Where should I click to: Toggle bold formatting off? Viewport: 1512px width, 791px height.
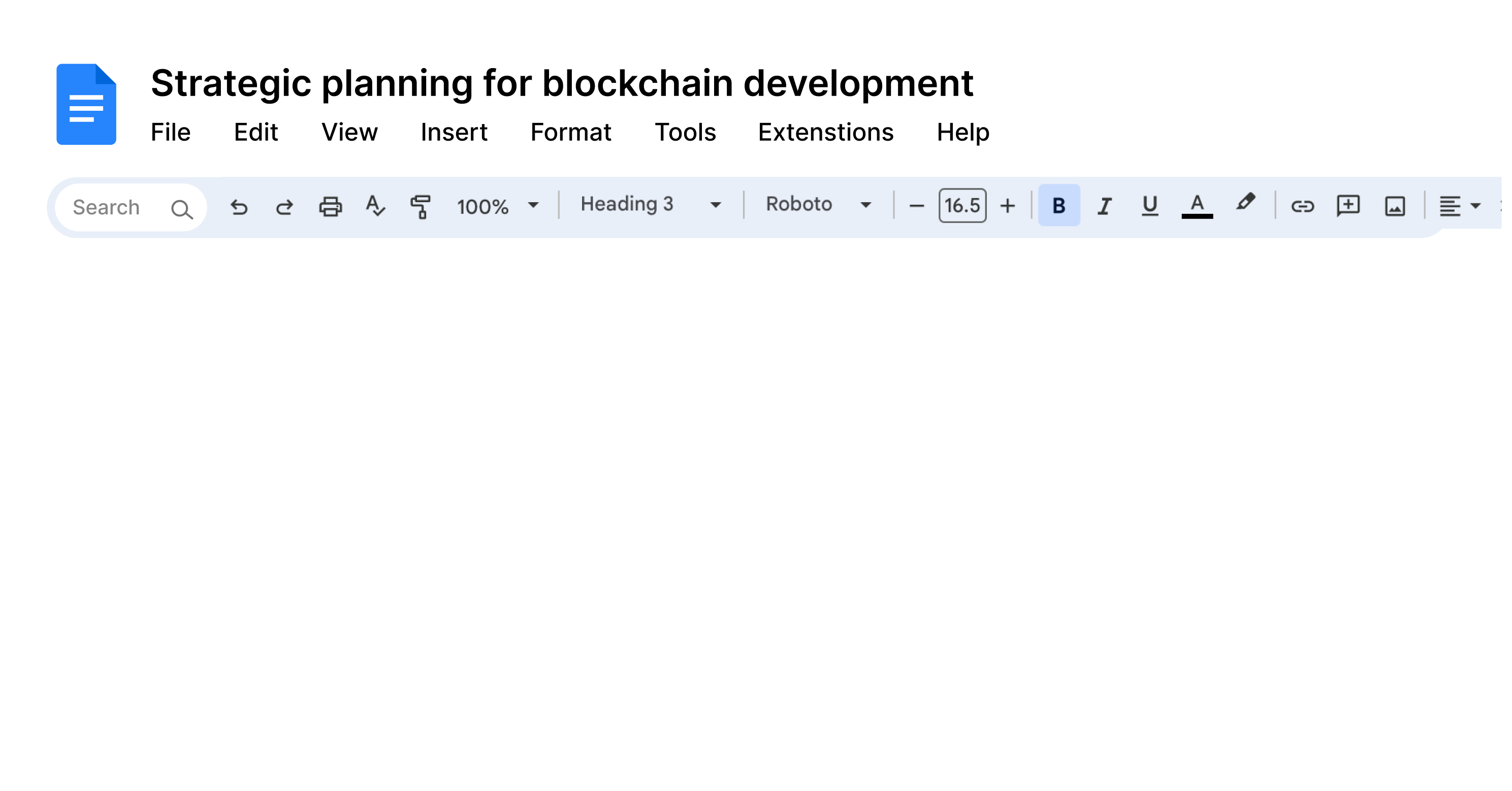tap(1059, 206)
